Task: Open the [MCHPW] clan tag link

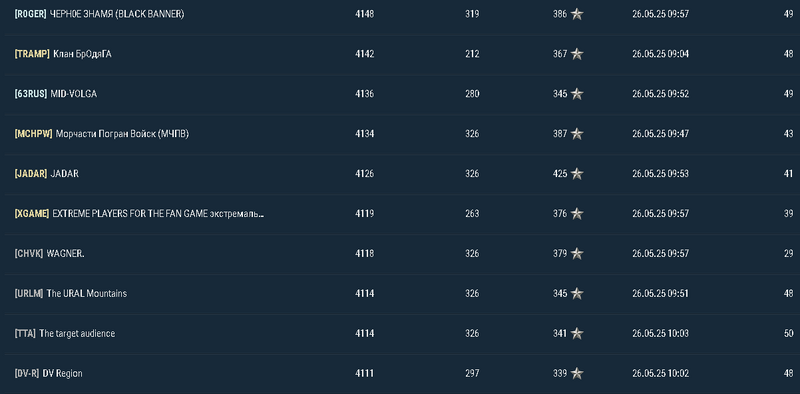Action: point(34,134)
